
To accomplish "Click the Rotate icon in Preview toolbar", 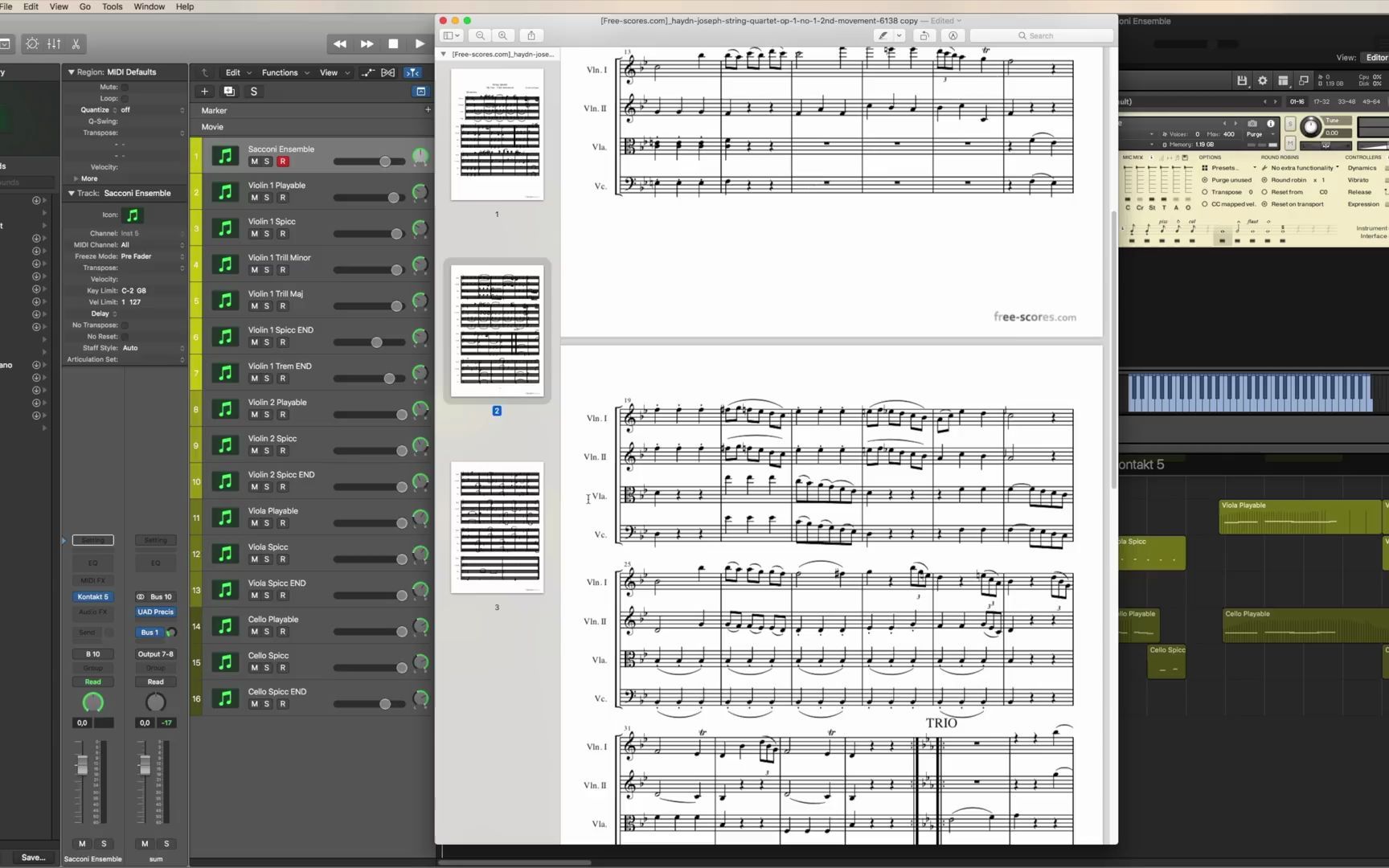I will 924,35.
